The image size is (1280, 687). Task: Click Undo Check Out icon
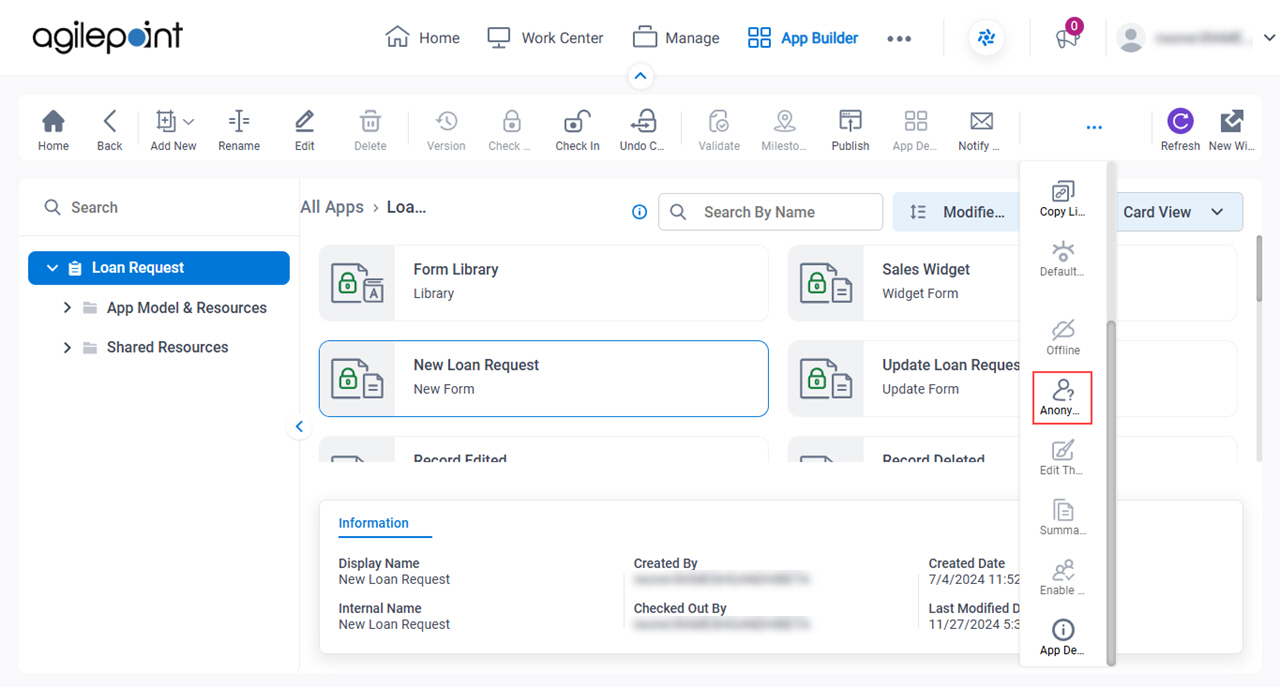(x=642, y=130)
